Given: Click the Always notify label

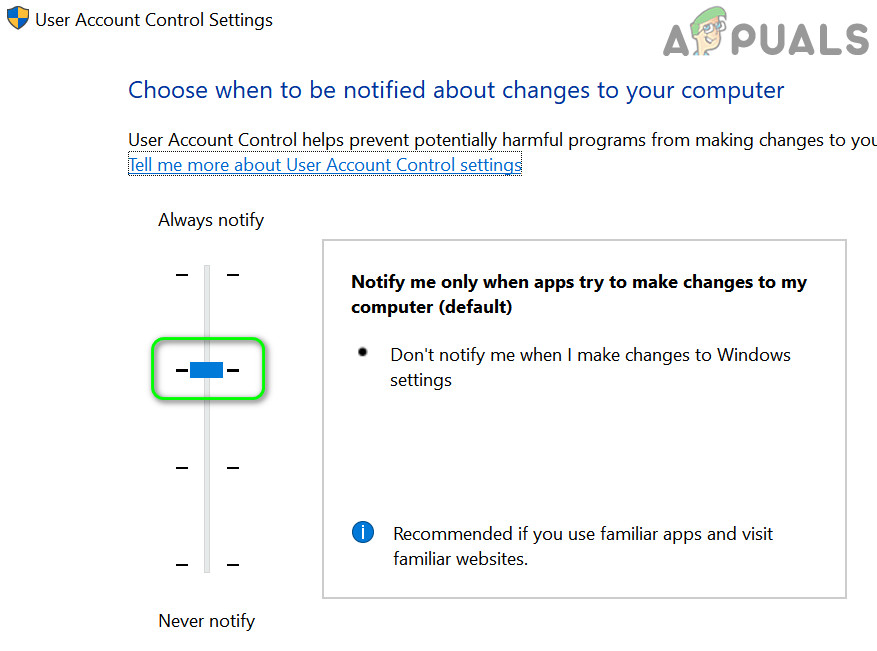Looking at the screenshot, I should click(x=211, y=220).
